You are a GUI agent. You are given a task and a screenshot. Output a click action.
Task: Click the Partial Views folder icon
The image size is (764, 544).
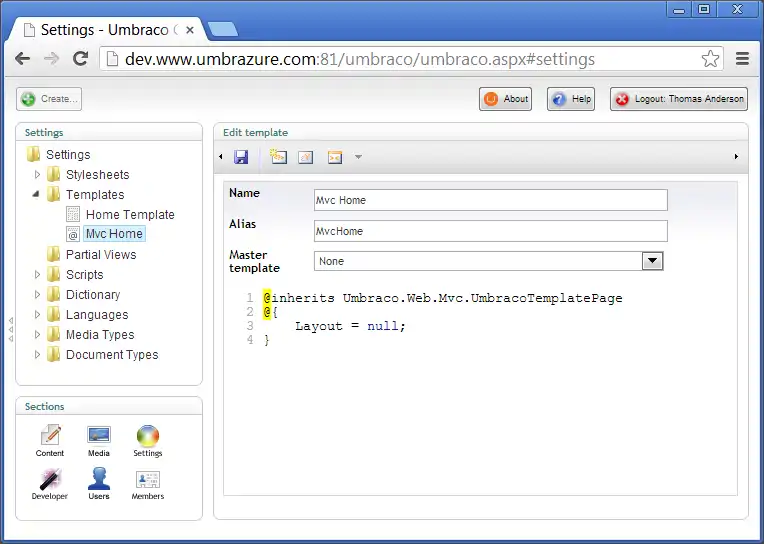(53, 254)
